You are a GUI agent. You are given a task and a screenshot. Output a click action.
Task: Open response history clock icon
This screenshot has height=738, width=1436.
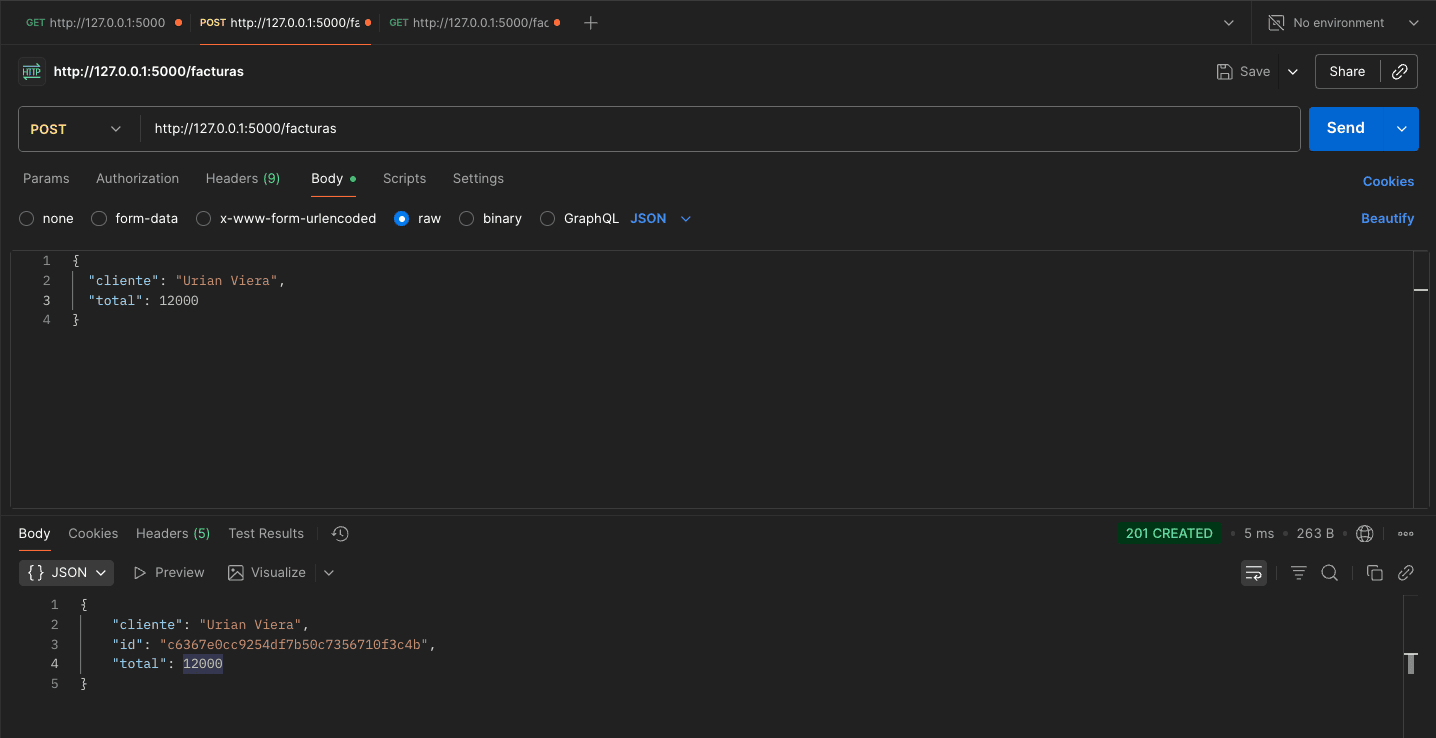340,533
